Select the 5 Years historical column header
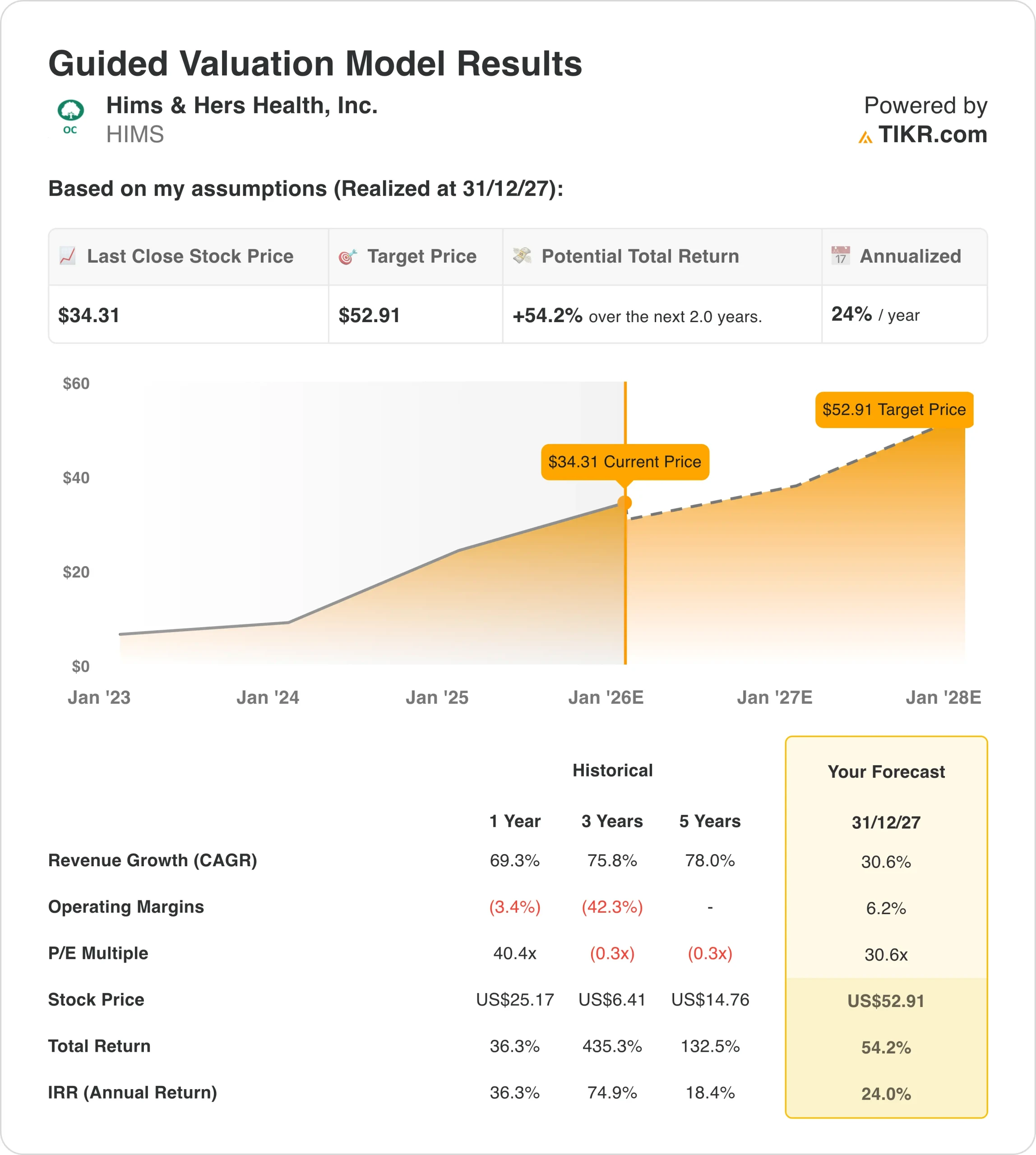 [710, 821]
